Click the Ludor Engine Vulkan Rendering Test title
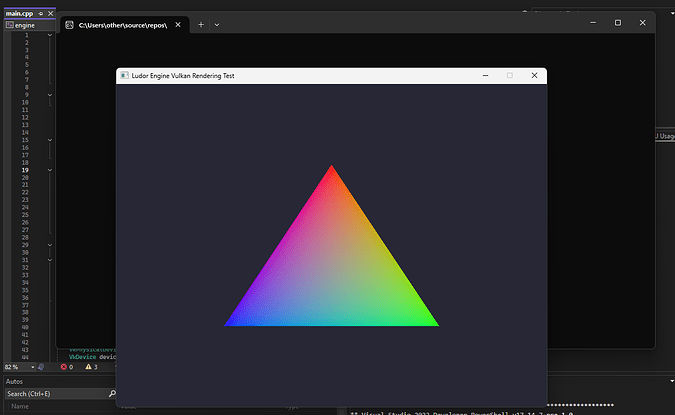675x415 pixels. click(183, 76)
